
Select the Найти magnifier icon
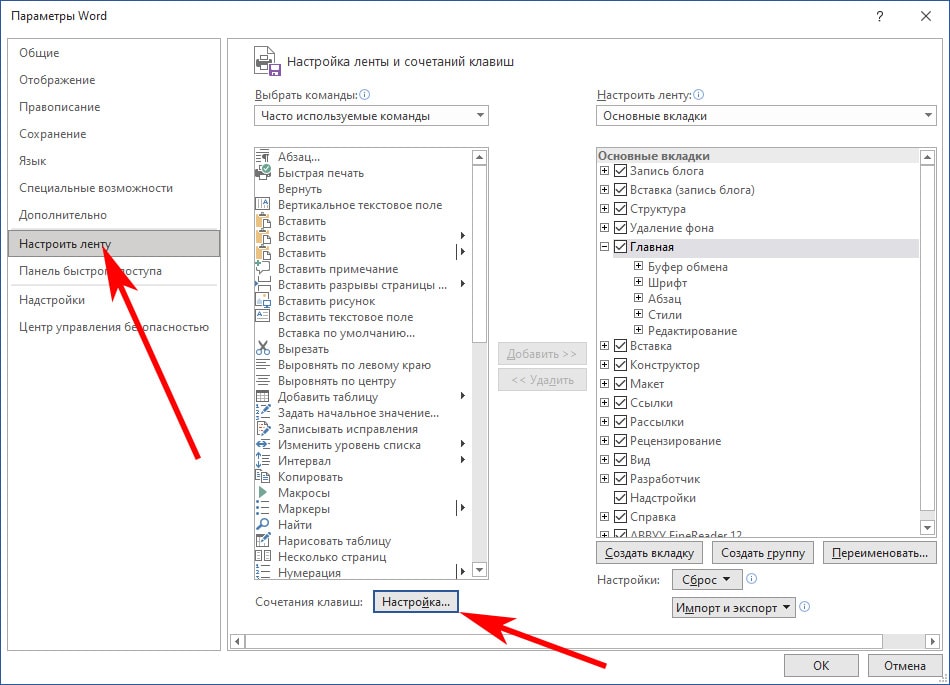[x=263, y=525]
